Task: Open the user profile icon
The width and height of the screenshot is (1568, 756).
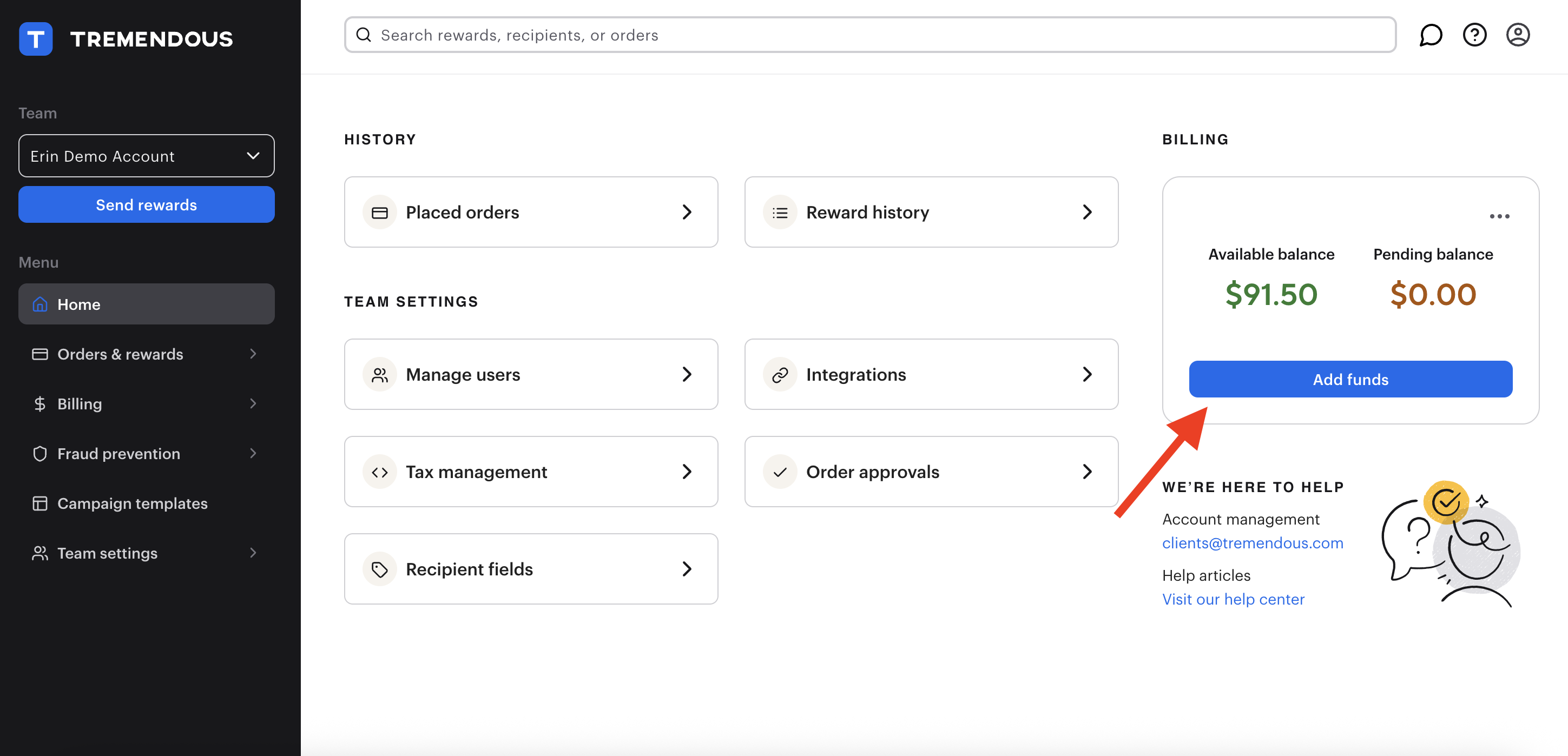Action: (x=1518, y=35)
